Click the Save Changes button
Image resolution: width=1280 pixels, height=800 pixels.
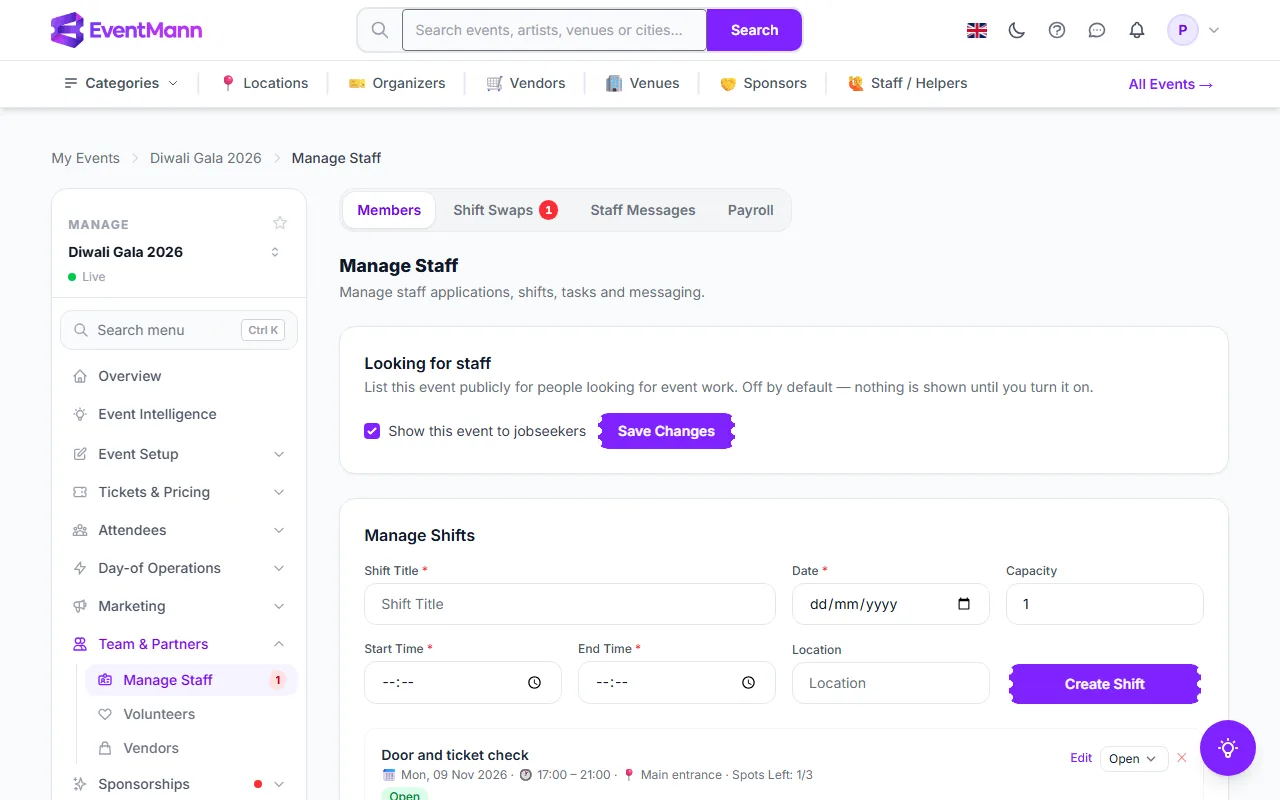coord(666,431)
